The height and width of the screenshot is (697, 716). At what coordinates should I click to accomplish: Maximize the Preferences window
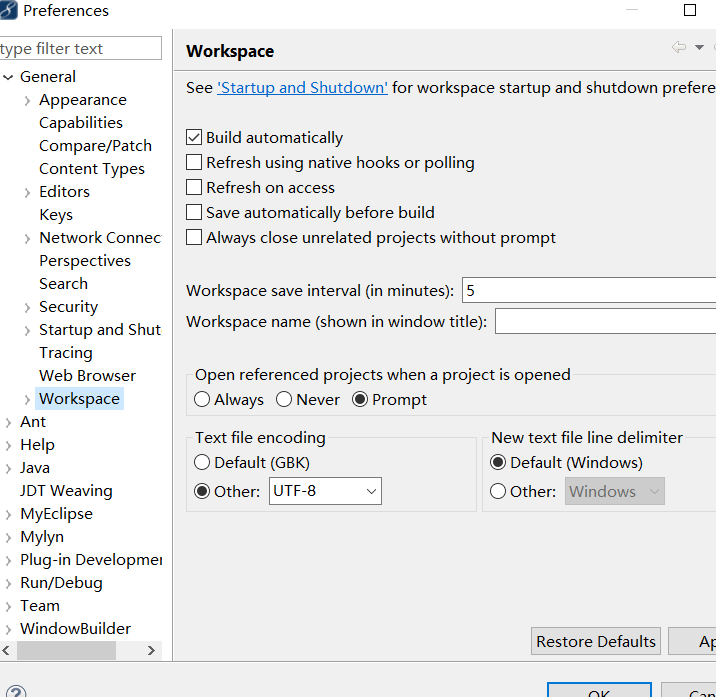click(690, 10)
